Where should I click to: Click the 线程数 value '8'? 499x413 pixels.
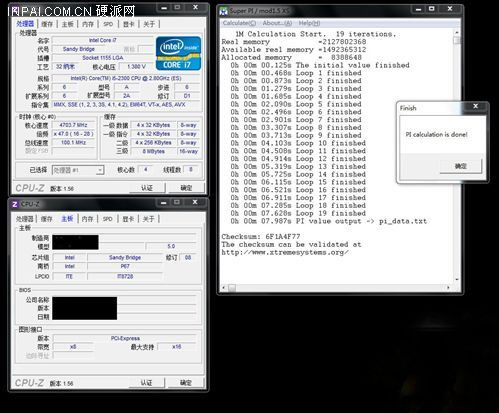tap(191, 170)
